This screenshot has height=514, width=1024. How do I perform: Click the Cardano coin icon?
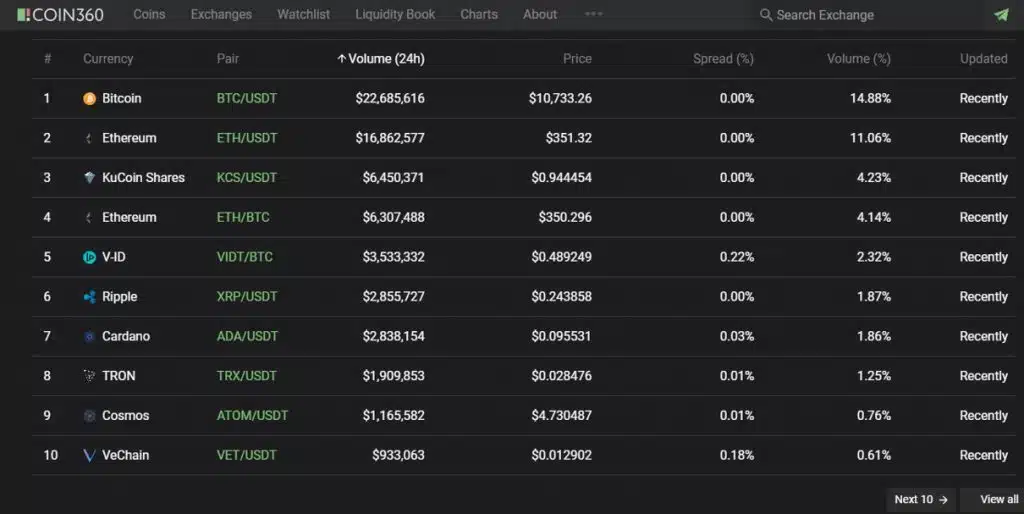click(89, 336)
